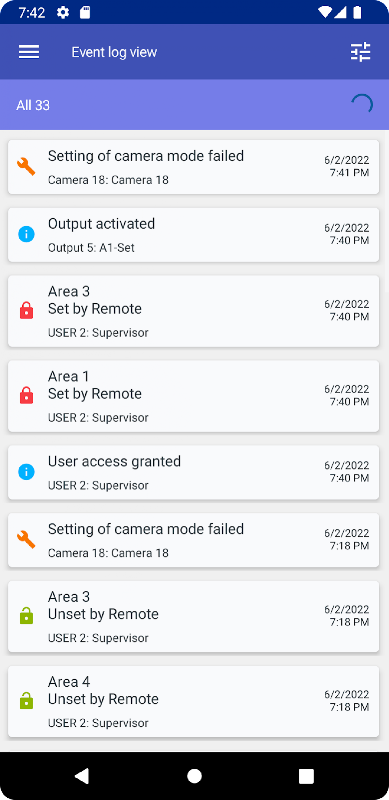Tap the green unlocked icon for Area 3
The width and height of the screenshot is (389, 800).
26,616
